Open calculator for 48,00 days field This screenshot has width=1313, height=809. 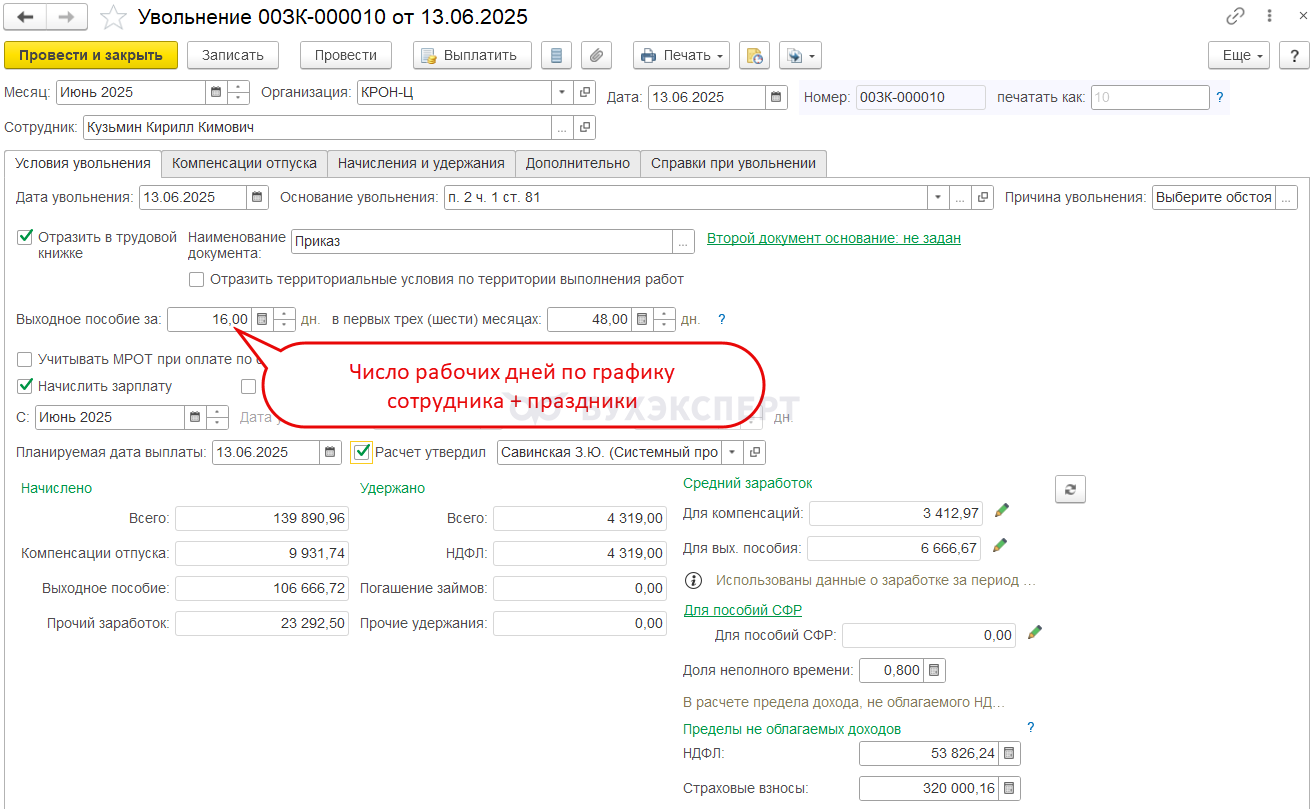click(x=642, y=319)
